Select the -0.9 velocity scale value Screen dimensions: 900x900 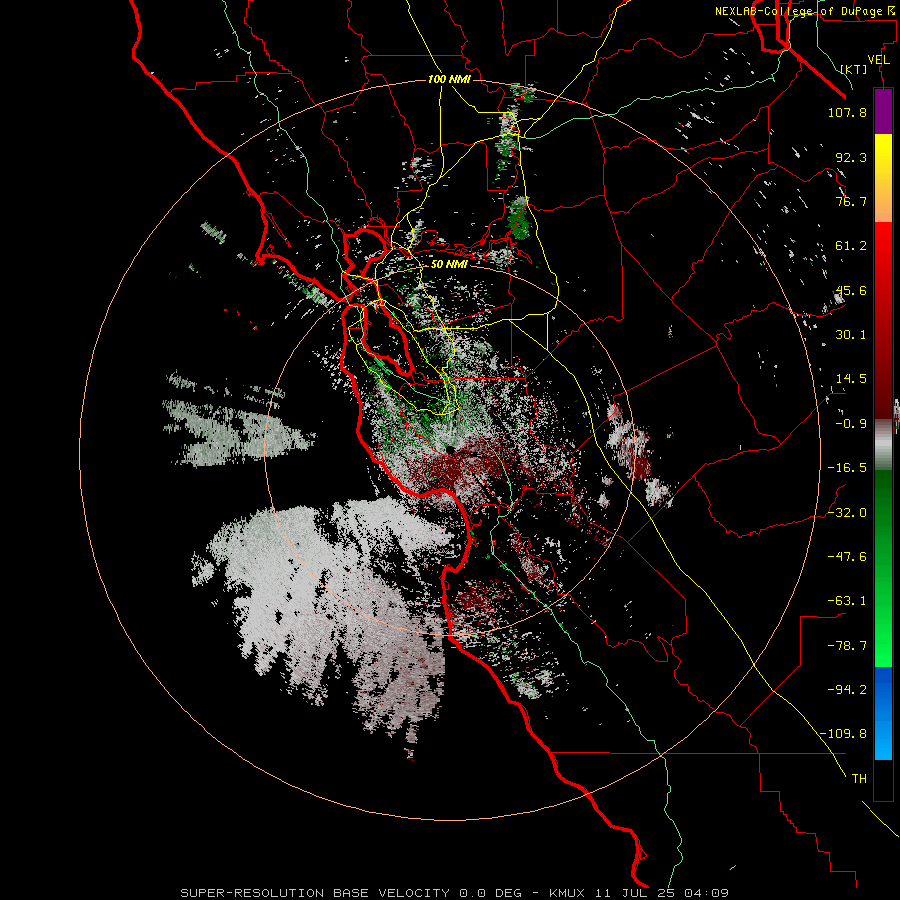click(x=851, y=424)
